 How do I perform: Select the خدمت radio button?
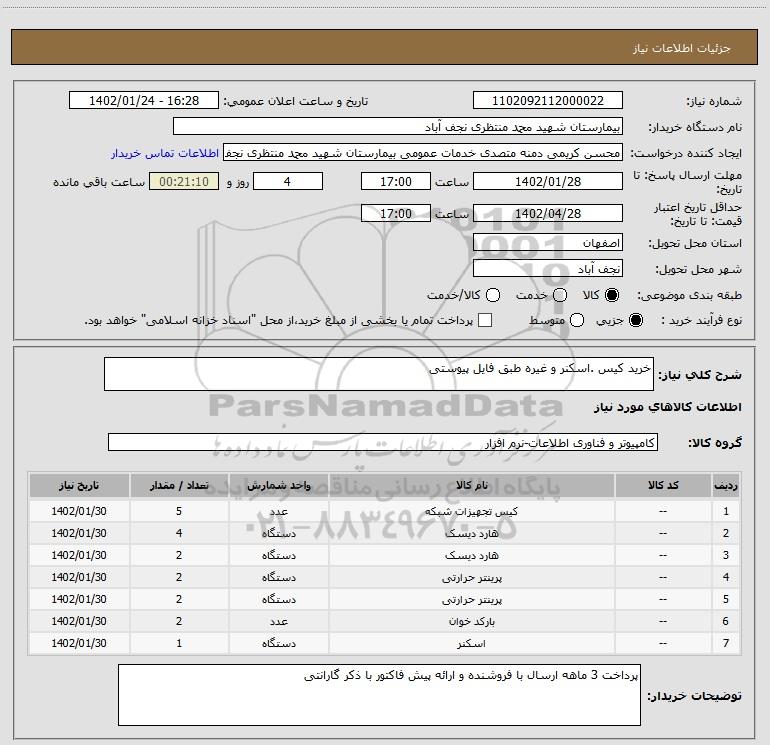pyautogui.click(x=560, y=296)
